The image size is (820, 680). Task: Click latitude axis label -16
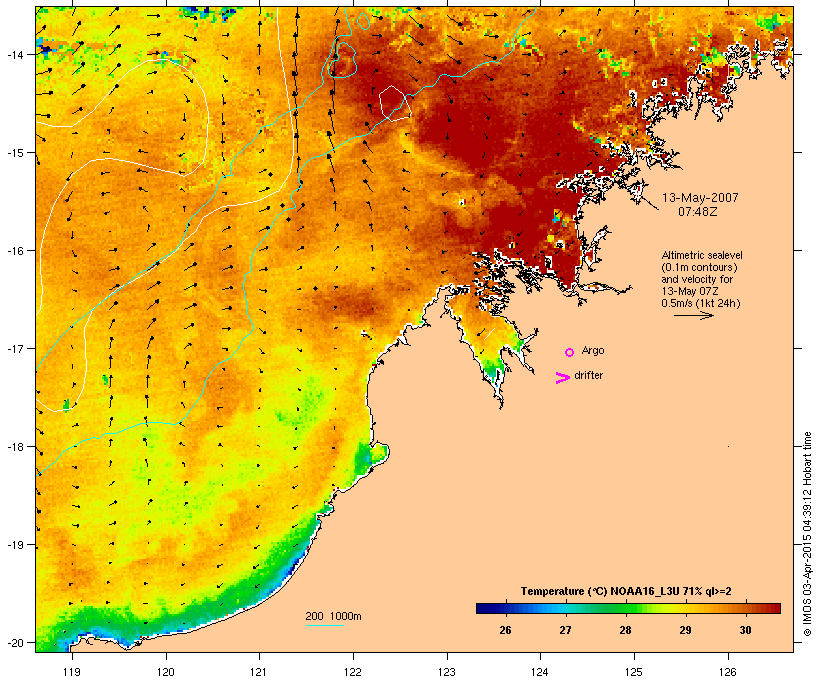[14, 251]
